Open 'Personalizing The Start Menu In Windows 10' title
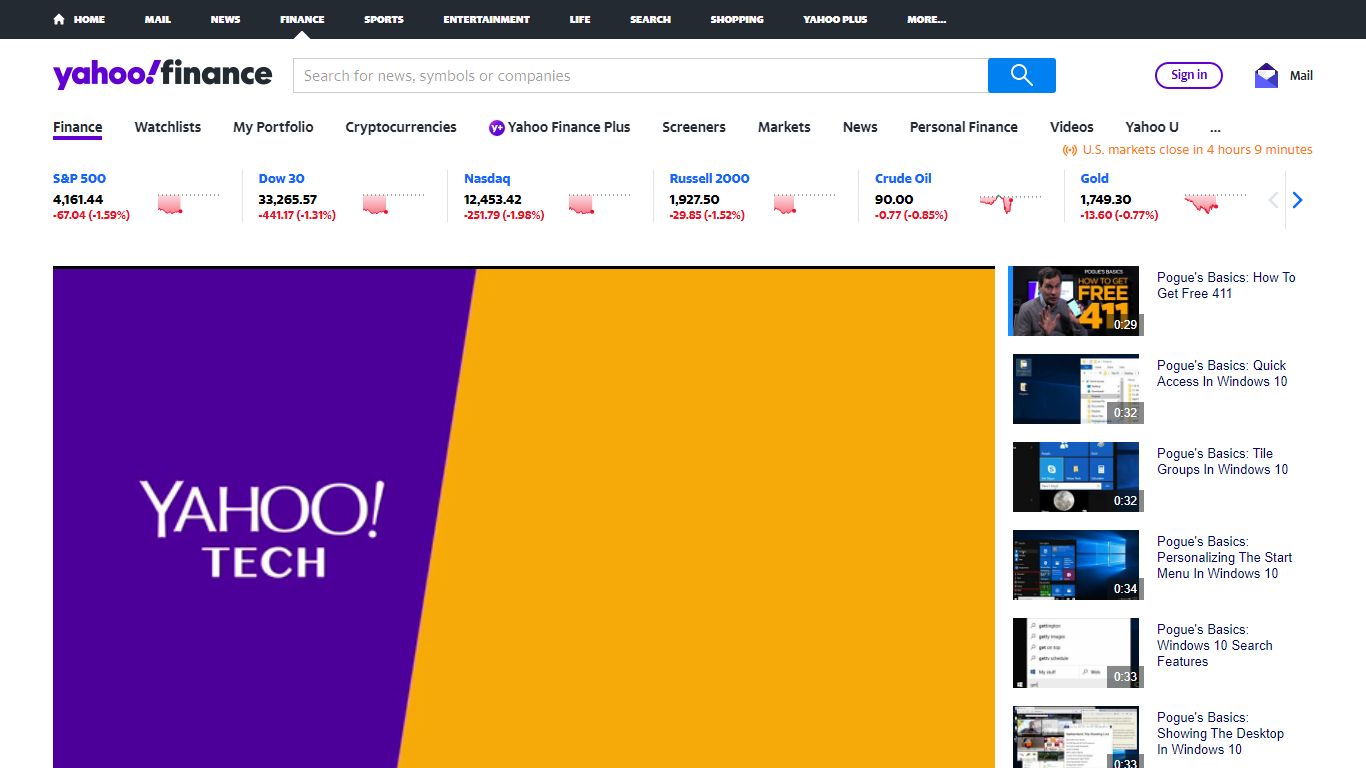 tap(1225, 557)
